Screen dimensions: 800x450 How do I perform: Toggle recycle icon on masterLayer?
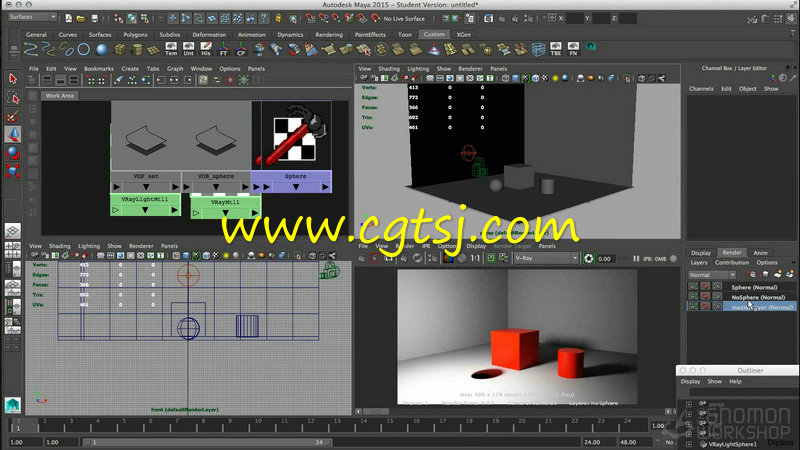pos(705,307)
